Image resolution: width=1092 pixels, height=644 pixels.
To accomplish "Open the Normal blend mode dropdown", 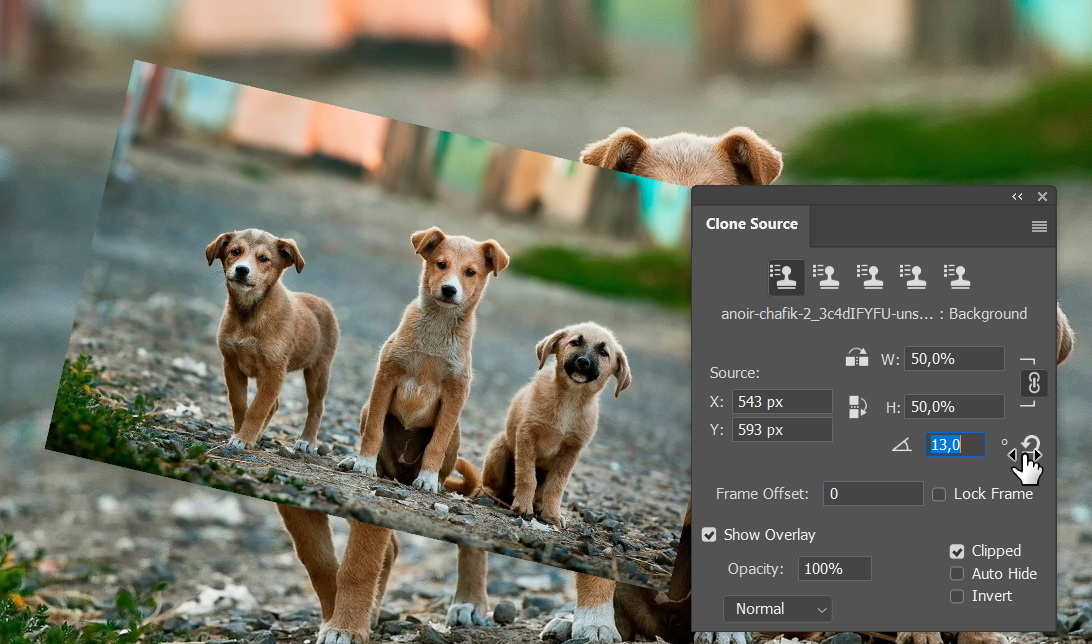I will (x=777, y=609).
